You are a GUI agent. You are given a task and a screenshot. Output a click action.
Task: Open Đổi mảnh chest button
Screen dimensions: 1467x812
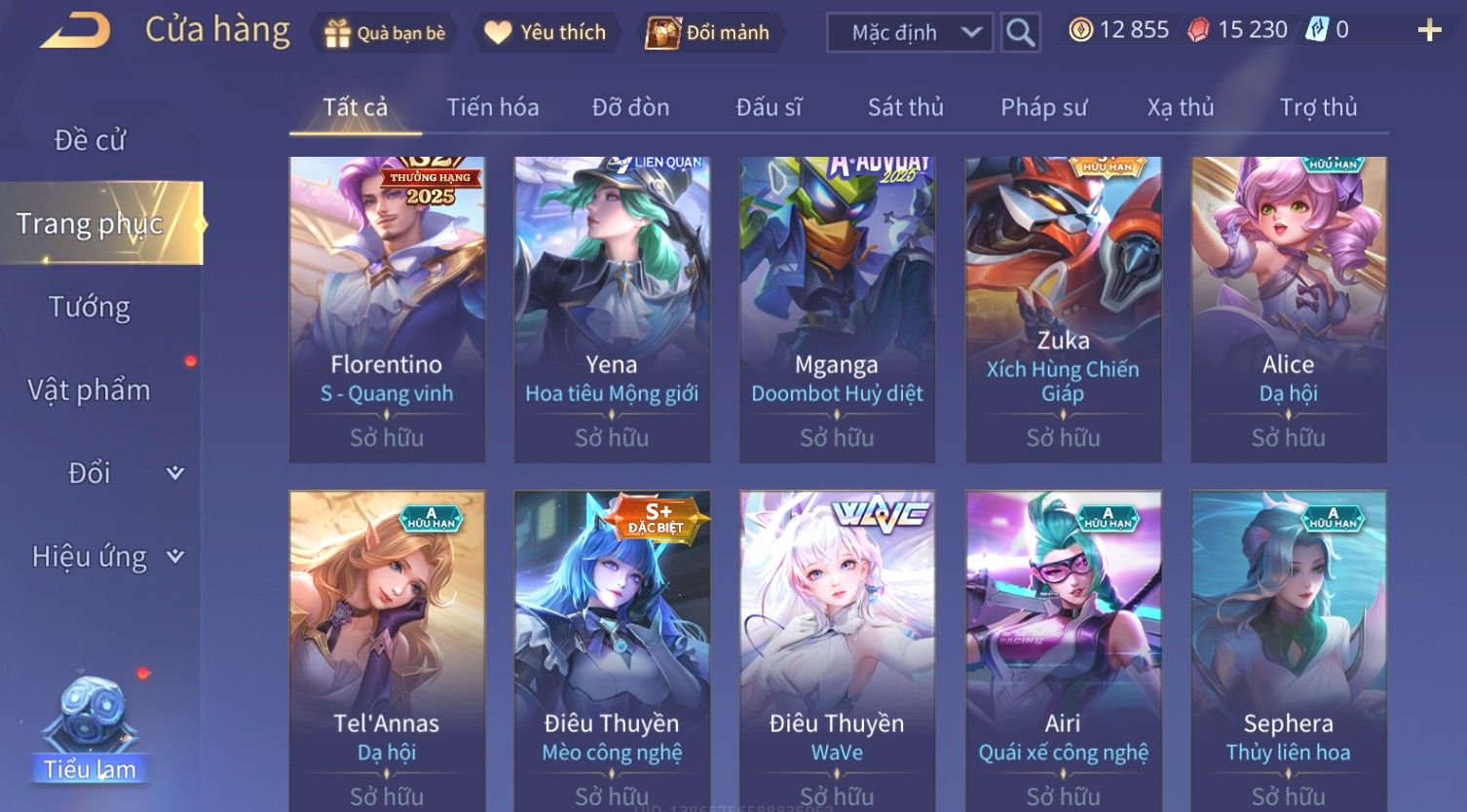tap(707, 32)
